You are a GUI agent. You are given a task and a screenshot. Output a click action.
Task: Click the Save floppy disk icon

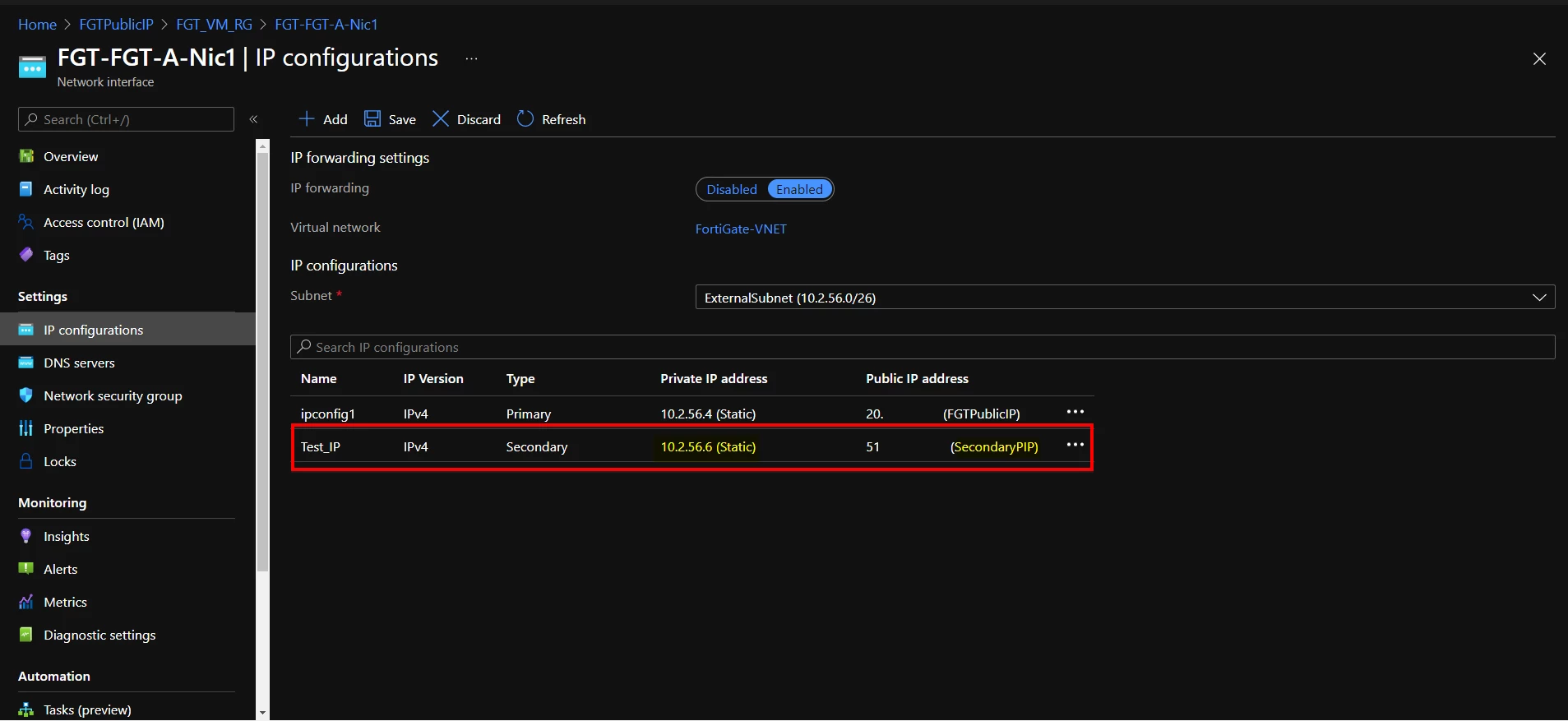point(372,119)
